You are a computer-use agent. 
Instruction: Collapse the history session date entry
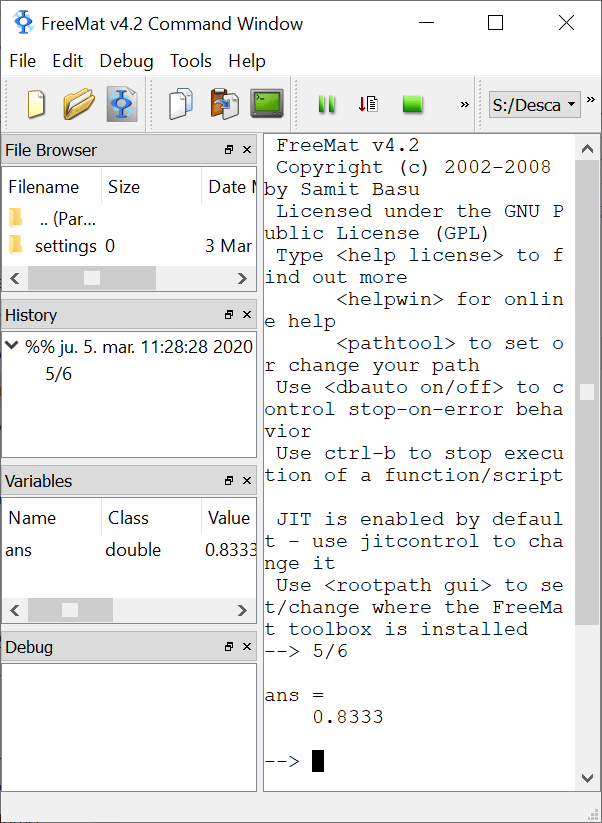pyautogui.click(x=12, y=346)
